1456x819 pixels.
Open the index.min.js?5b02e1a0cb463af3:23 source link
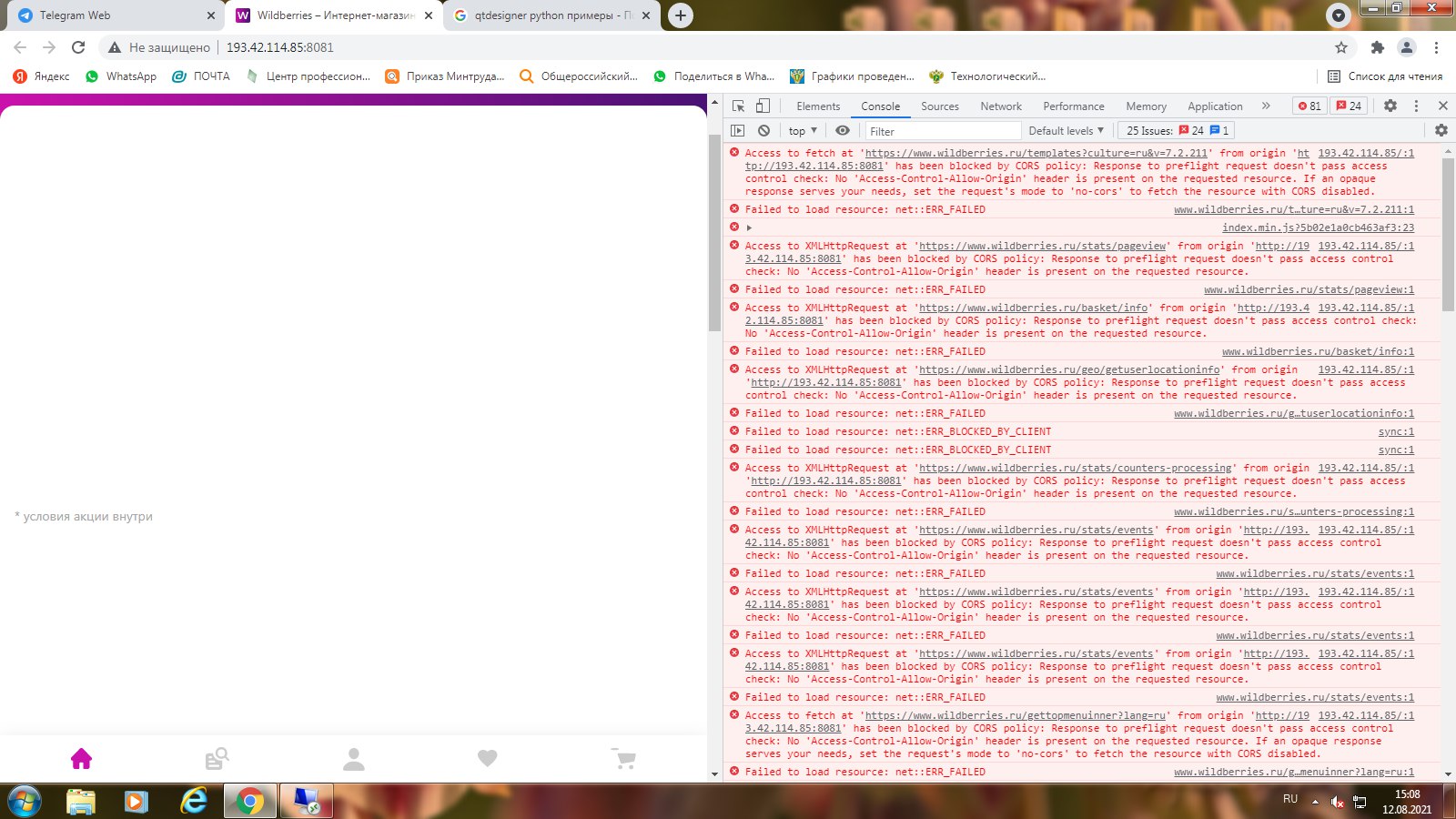pyautogui.click(x=1318, y=227)
